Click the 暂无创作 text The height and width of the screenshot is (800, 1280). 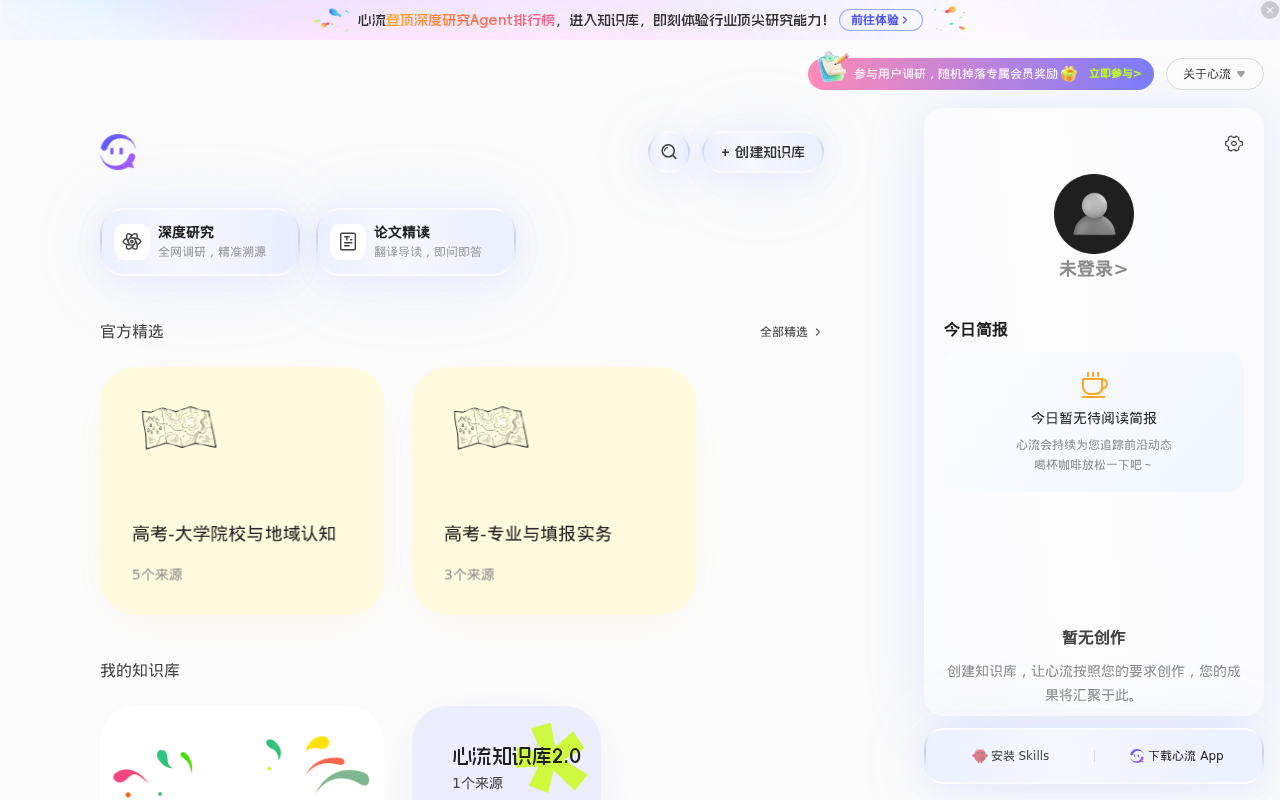1094,638
